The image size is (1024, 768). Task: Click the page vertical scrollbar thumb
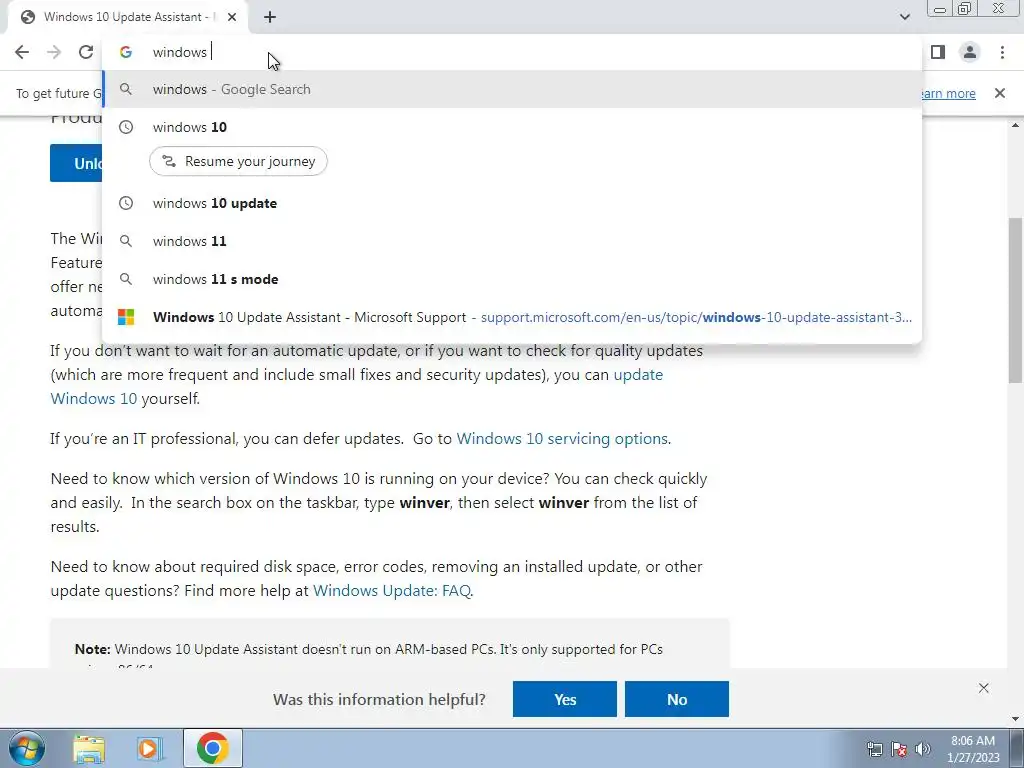1016,300
